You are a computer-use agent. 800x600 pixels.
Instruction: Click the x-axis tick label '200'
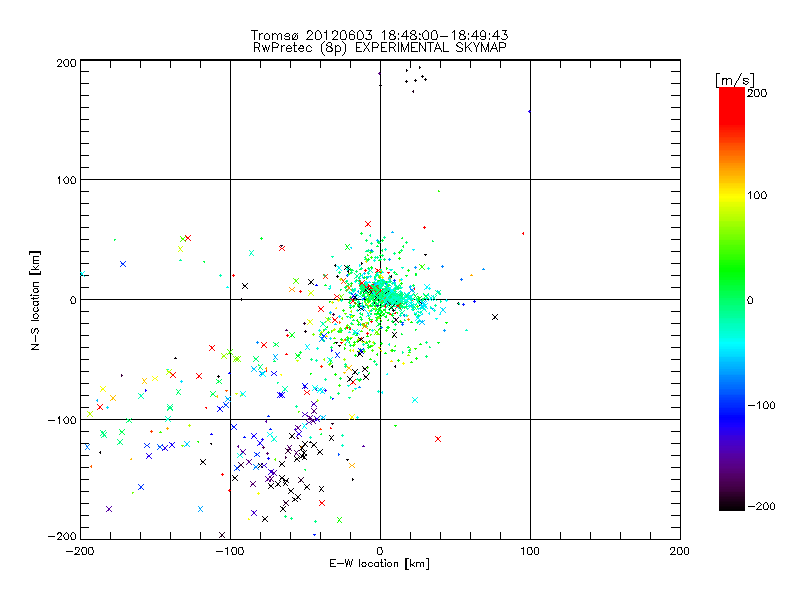point(680,551)
